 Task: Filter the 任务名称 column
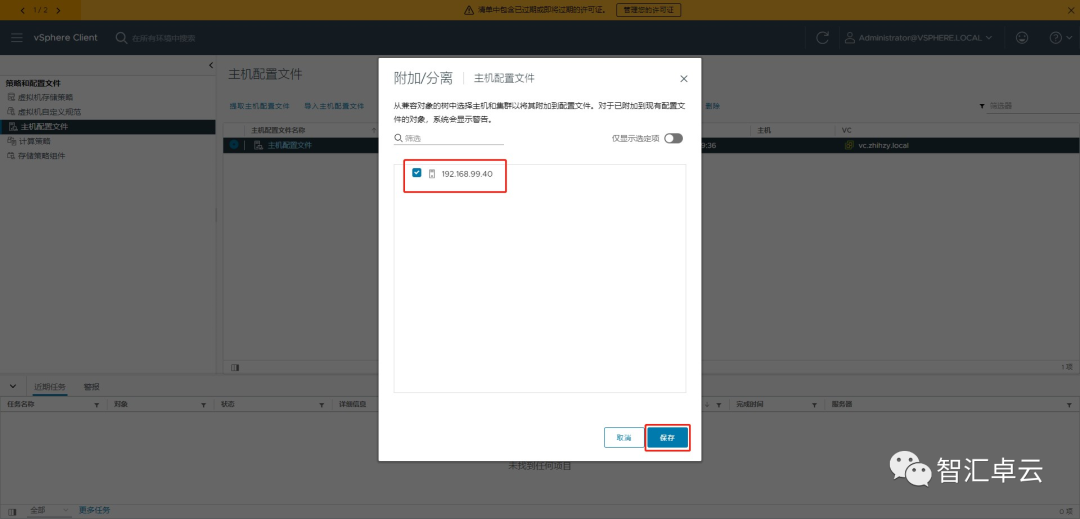pos(96,405)
